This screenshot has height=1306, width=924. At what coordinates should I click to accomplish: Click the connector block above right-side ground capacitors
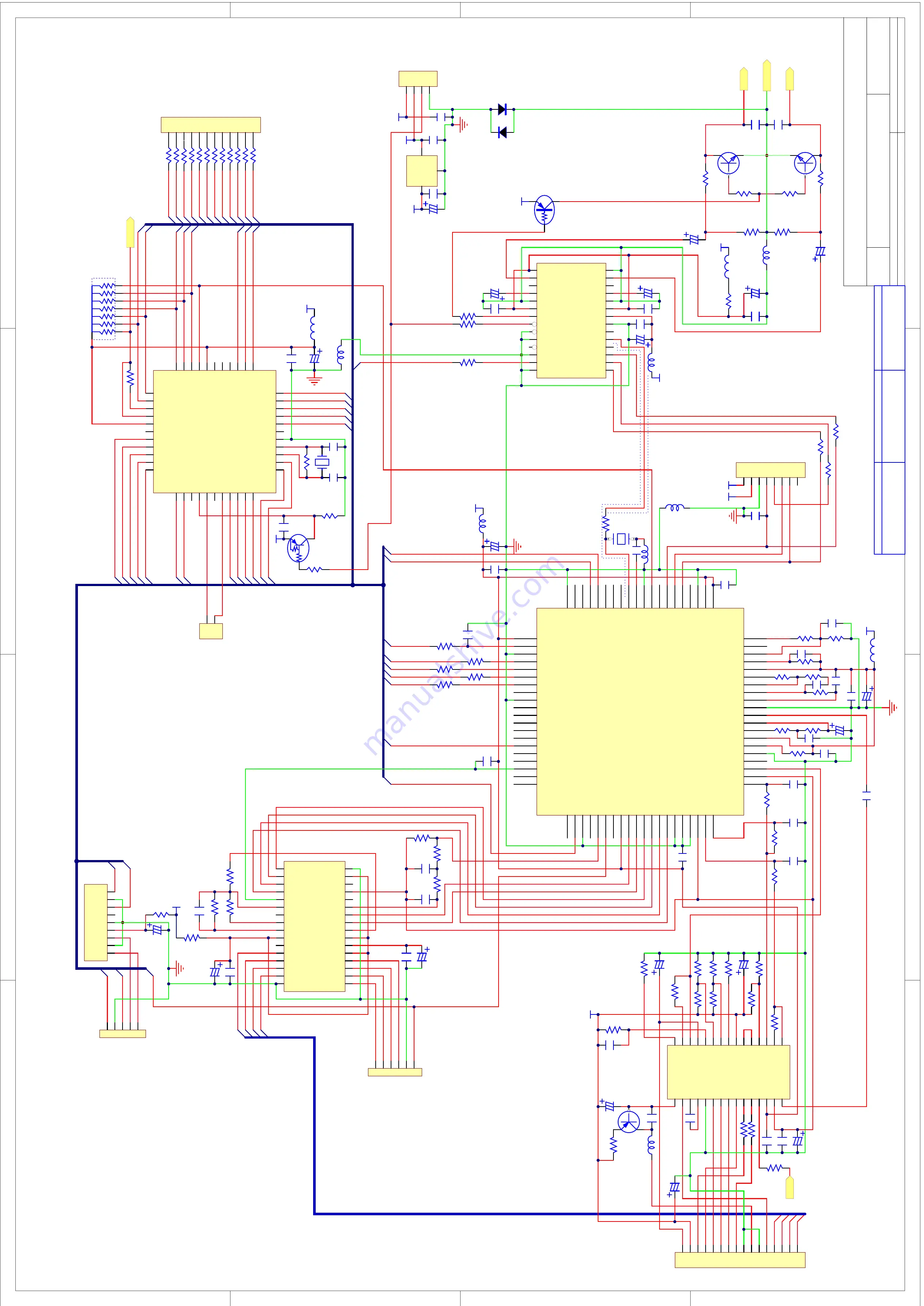click(x=770, y=470)
